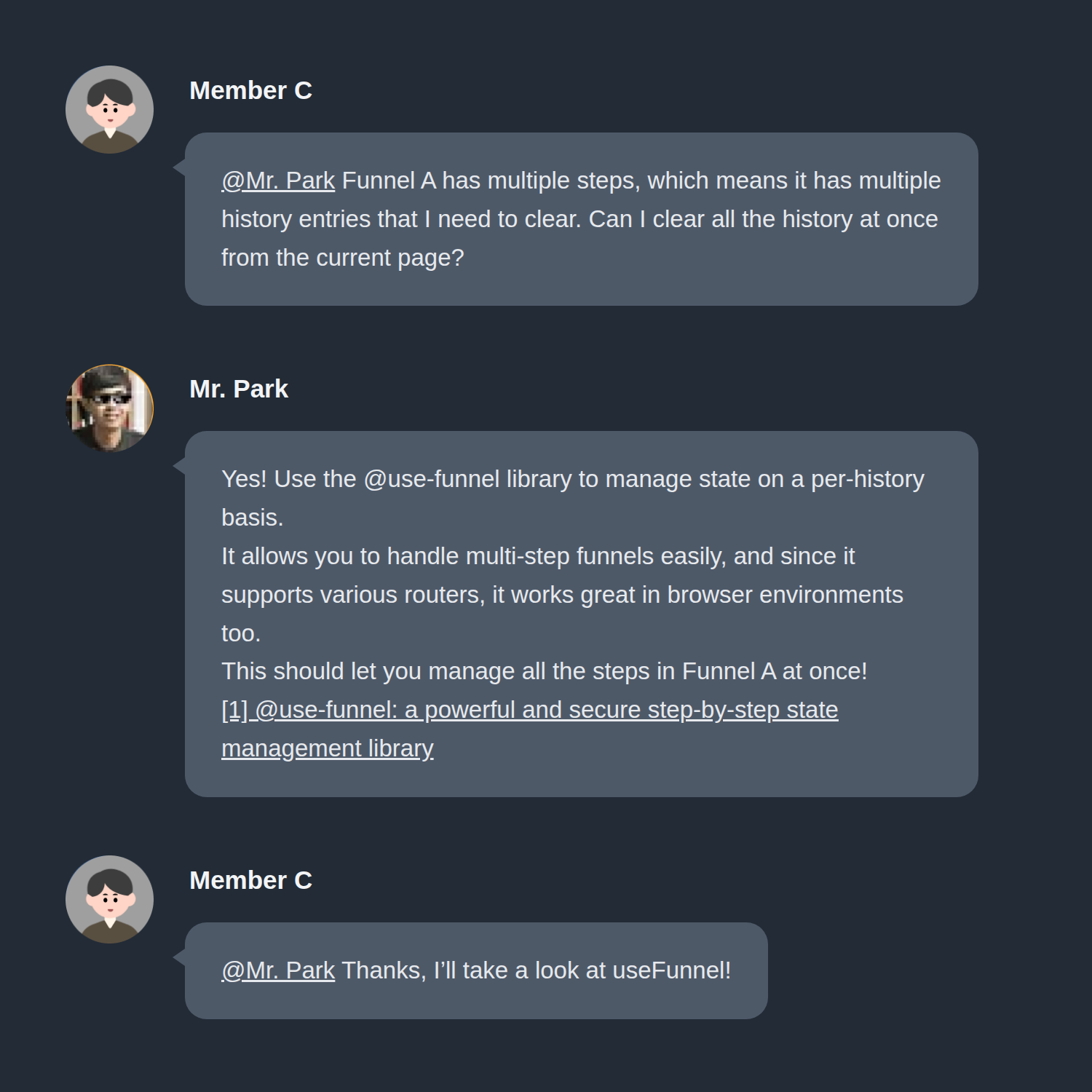
Task: Click the bubble tail pointer on Mr. Park's message
Action: (x=179, y=467)
